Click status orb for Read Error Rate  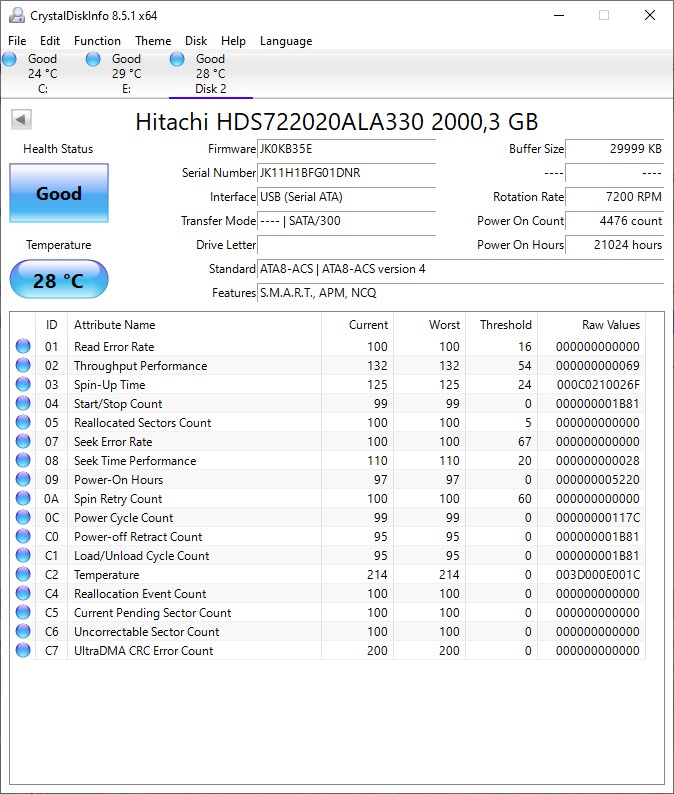pyautogui.click(x=23, y=347)
